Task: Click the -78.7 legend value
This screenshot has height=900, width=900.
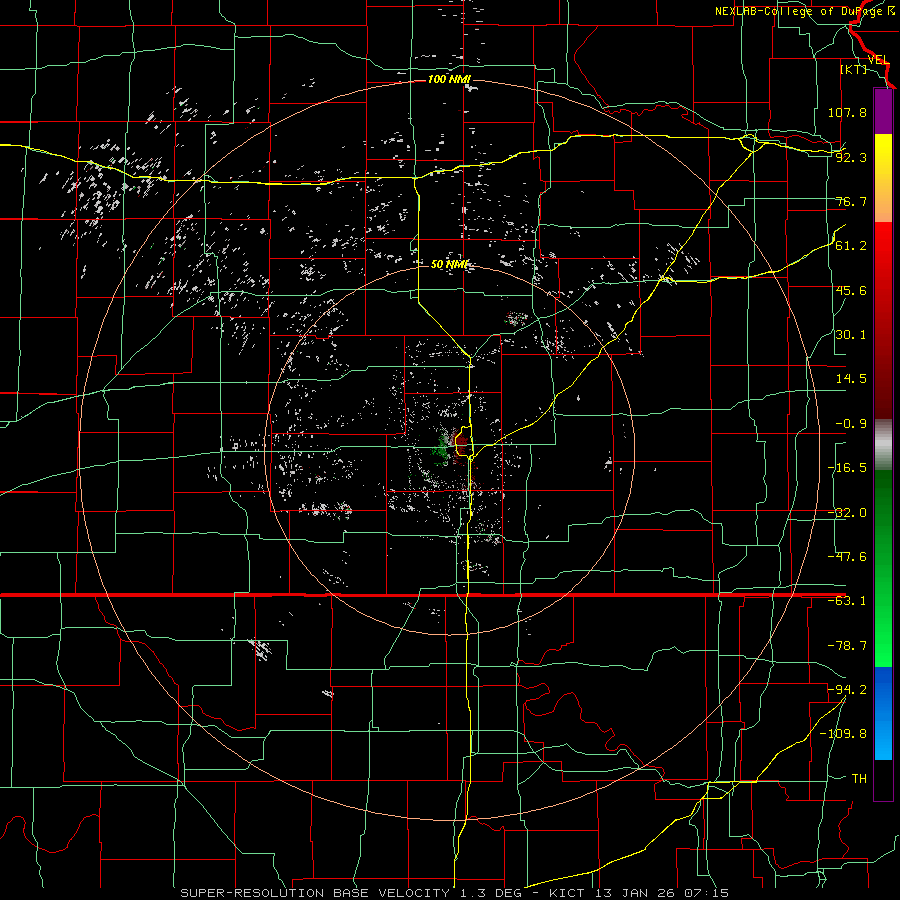Action: (847, 646)
